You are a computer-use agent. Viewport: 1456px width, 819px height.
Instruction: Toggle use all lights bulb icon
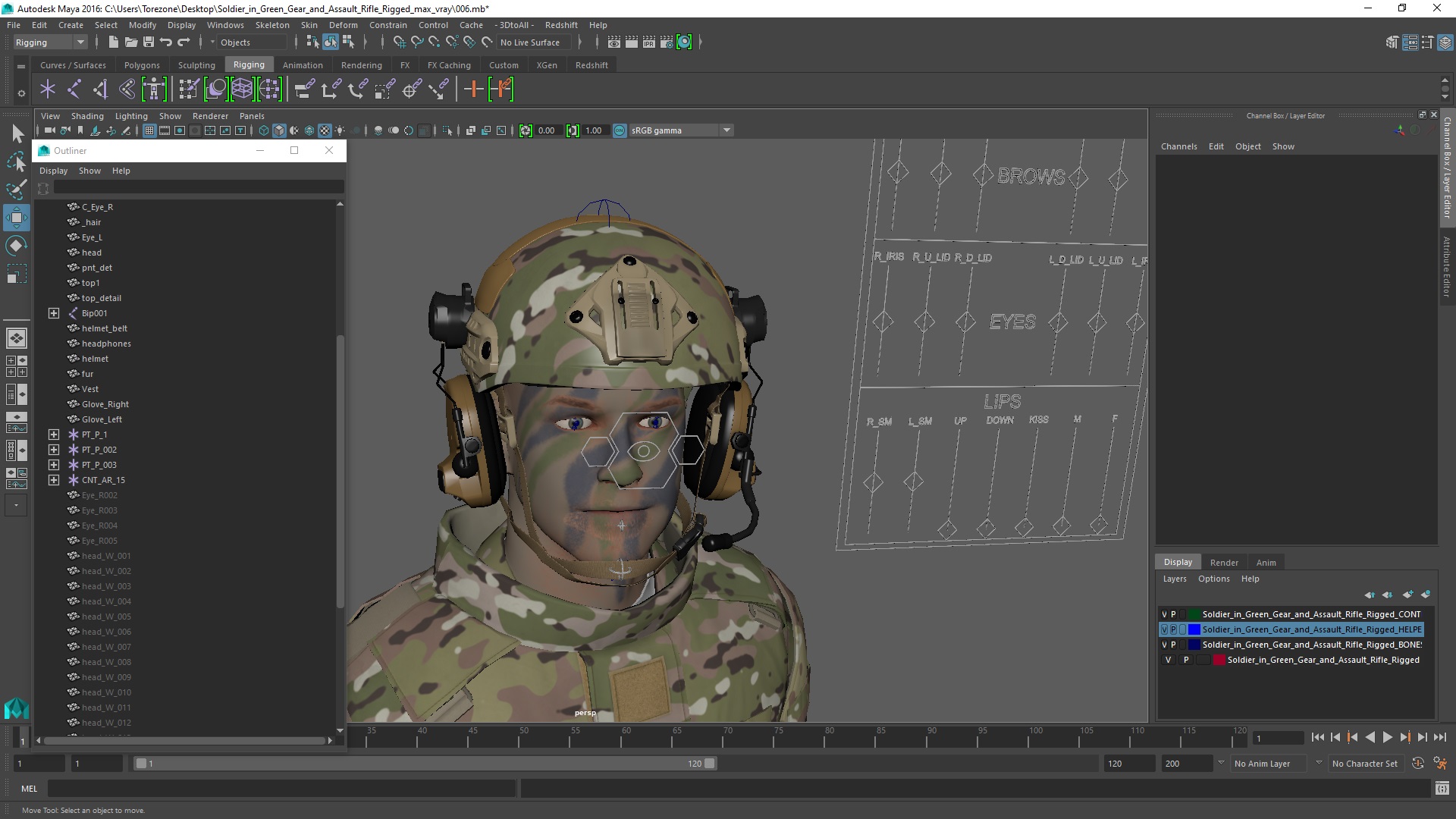[x=340, y=130]
